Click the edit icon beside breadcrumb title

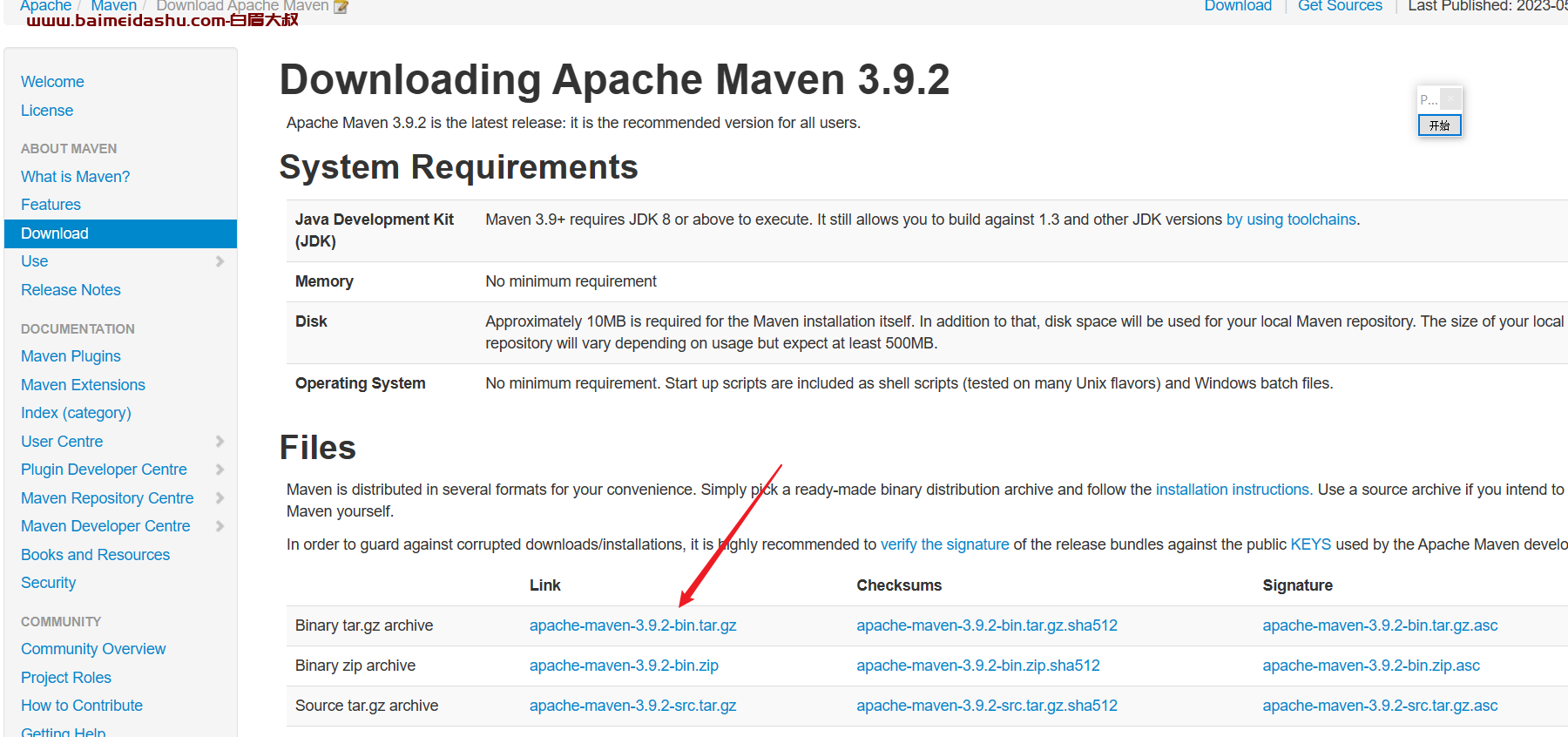click(x=341, y=6)
